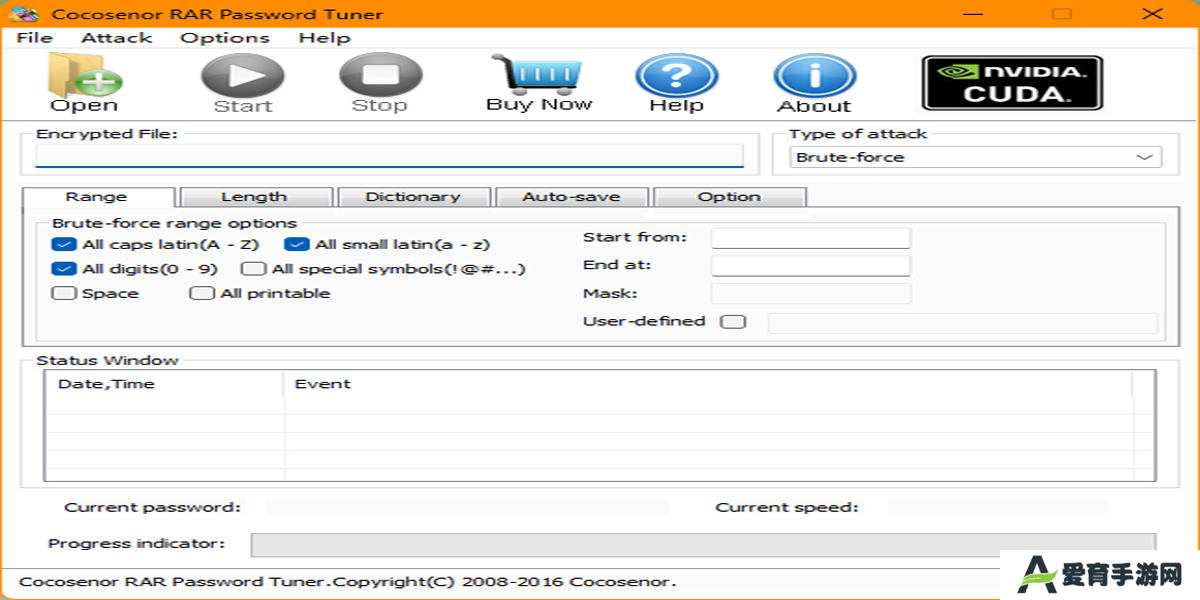The height and width of the screenshot is (600, 1200).
Task: Focus the End at field
Action: coord(811,266)
